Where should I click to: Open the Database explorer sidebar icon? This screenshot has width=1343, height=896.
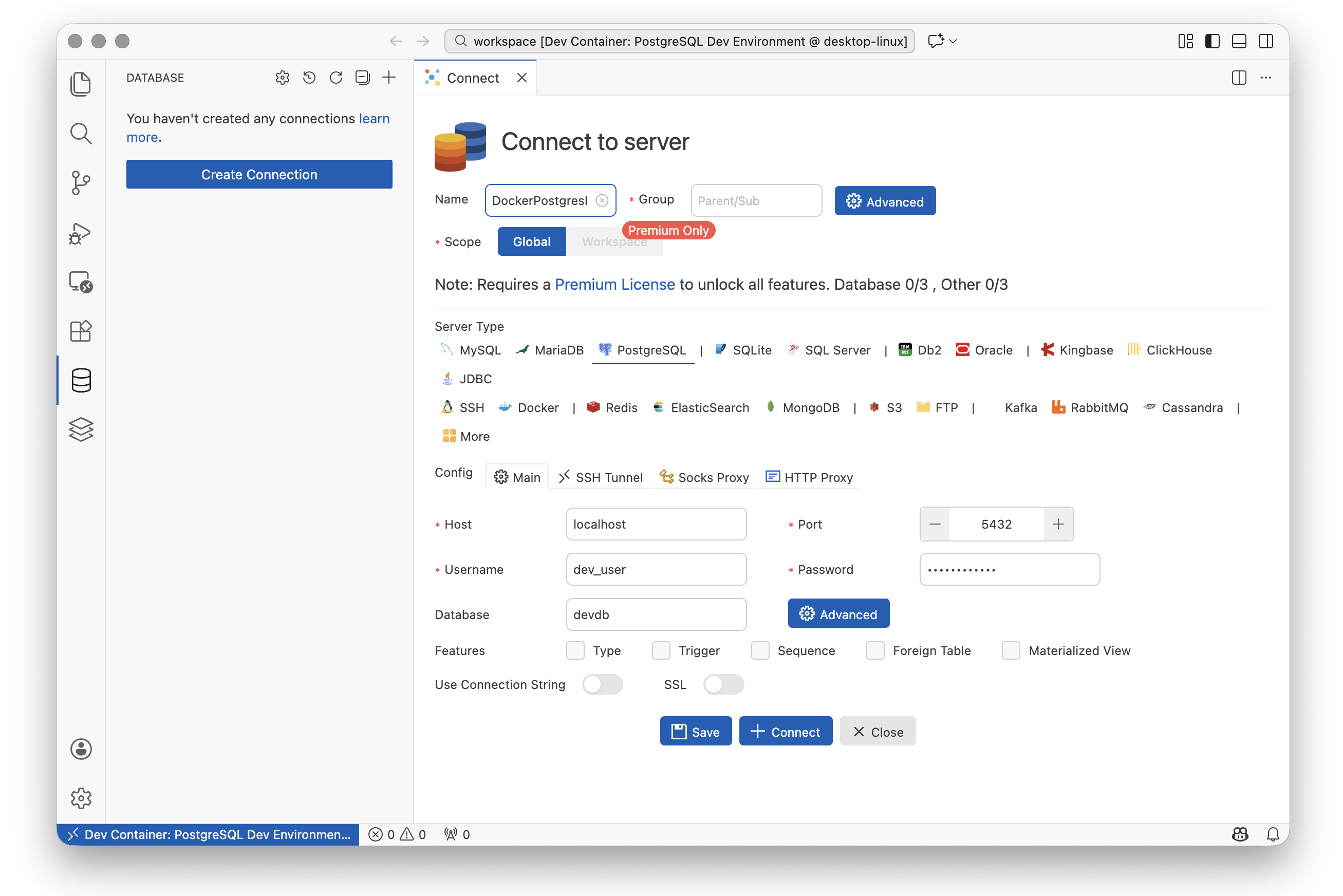[81, 381]
